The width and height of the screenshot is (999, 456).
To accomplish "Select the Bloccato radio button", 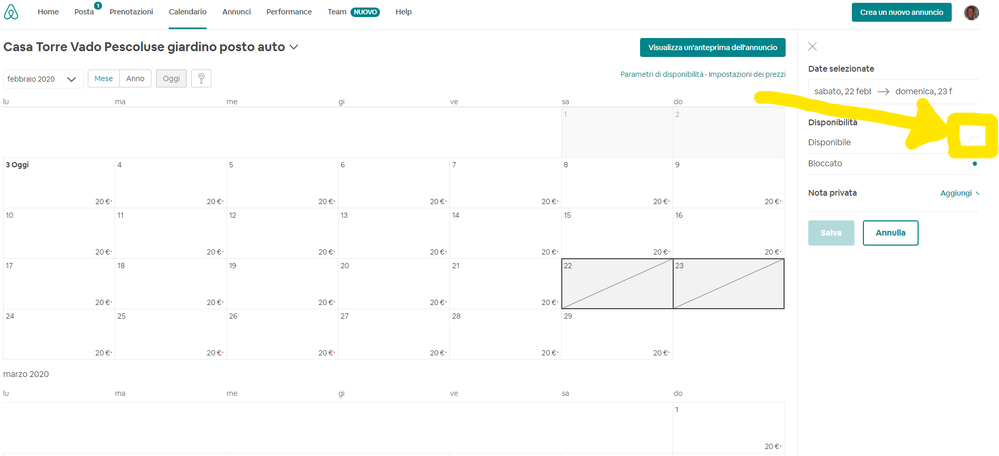I will tap(974, 163).
